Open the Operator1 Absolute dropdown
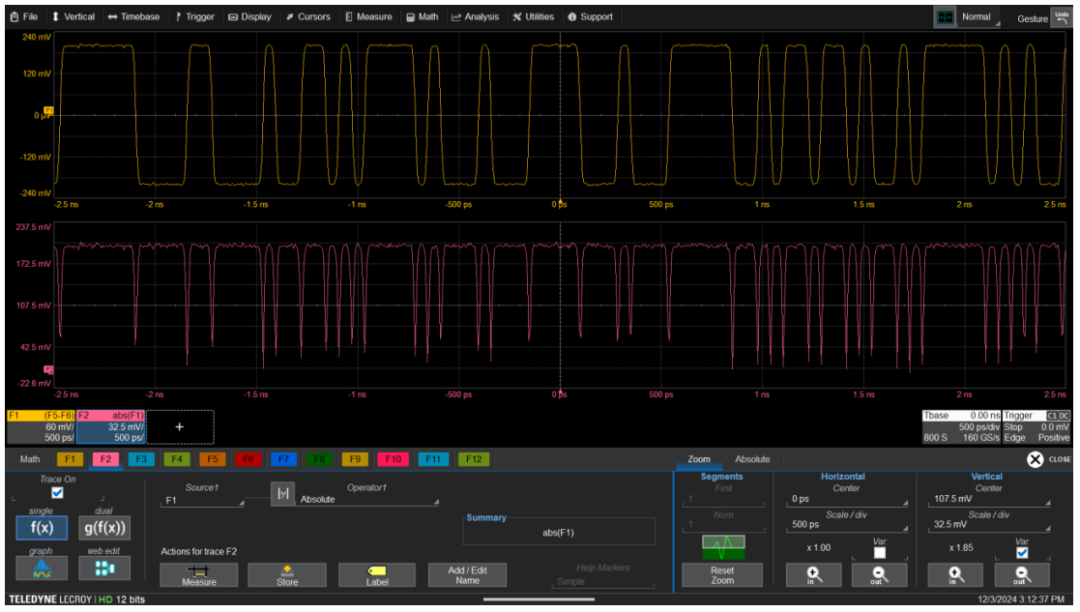 point(368,499)
